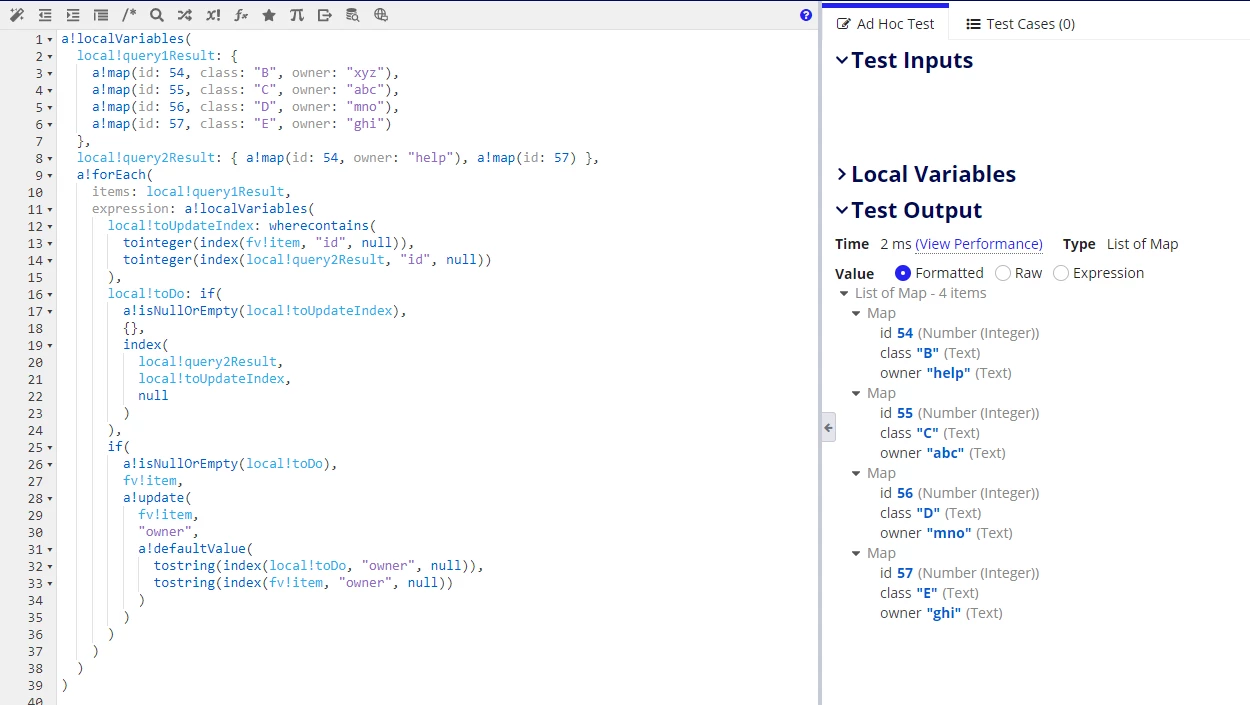Click the class "B" value in output
1250x705 pixels.
[x=928, y=353]
